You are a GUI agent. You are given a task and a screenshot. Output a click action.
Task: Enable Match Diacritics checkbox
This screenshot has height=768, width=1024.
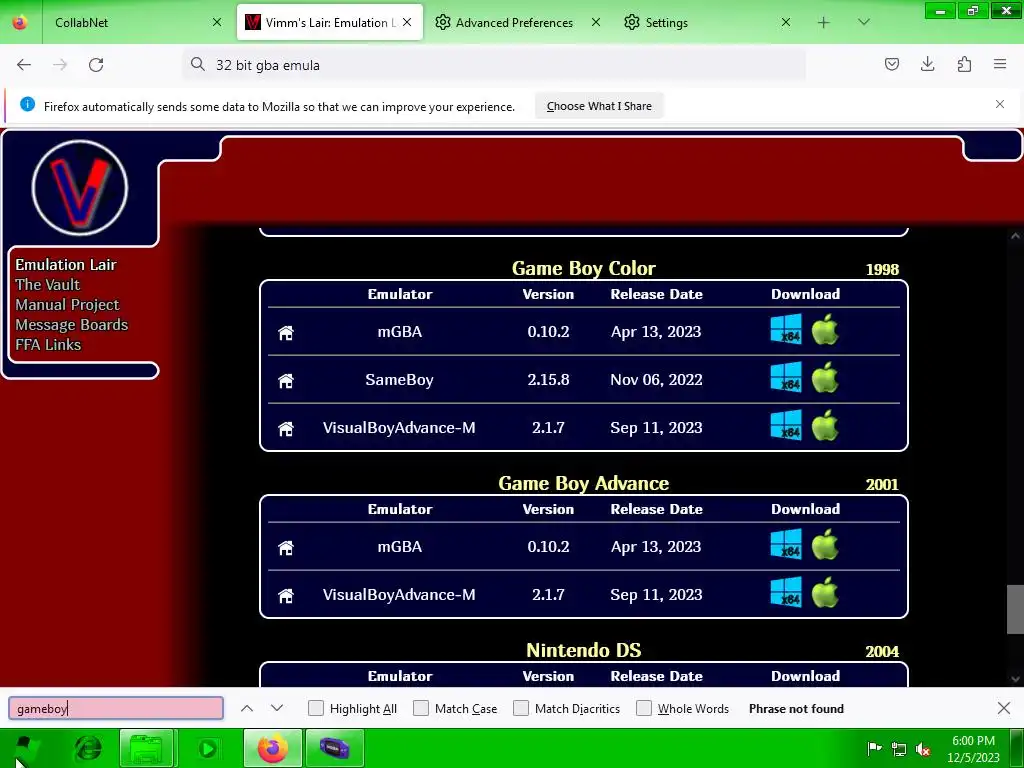coord(521,708)
